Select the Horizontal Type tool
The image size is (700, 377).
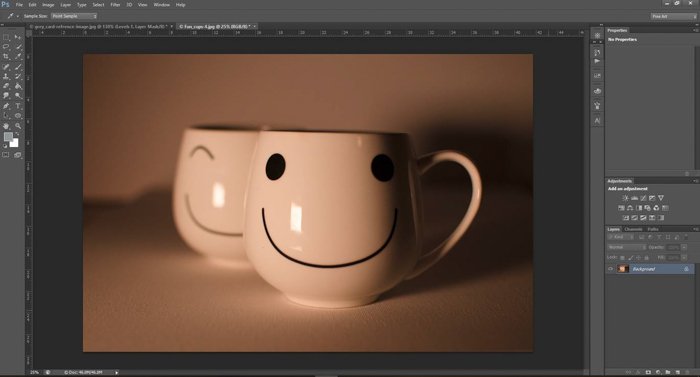[18, 106]
